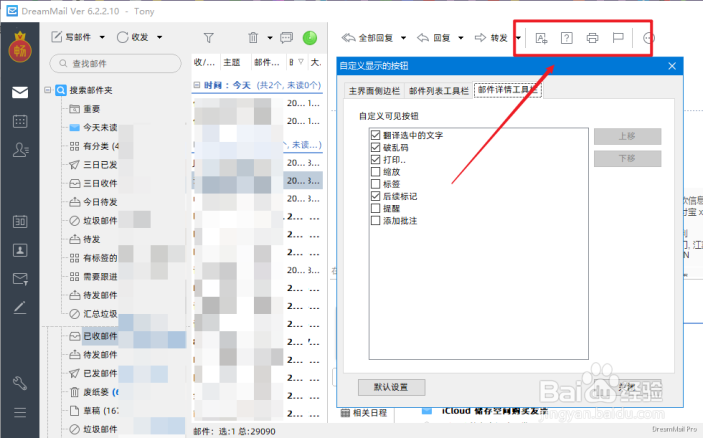The width and height of the screenshot is (703, 438).
Task: Toggle the 打印 checkbox
Action: tap(376, 160)
